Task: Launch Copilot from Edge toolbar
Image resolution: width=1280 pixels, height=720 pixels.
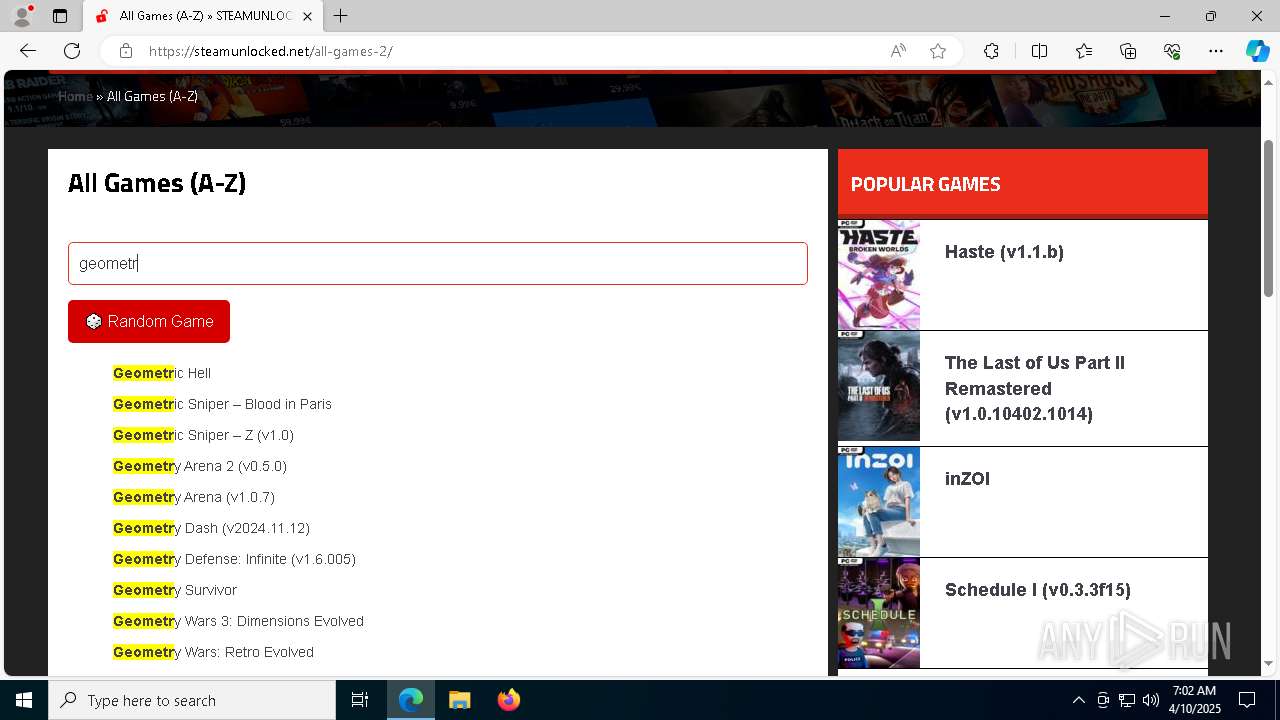Action: [1257, 51]
